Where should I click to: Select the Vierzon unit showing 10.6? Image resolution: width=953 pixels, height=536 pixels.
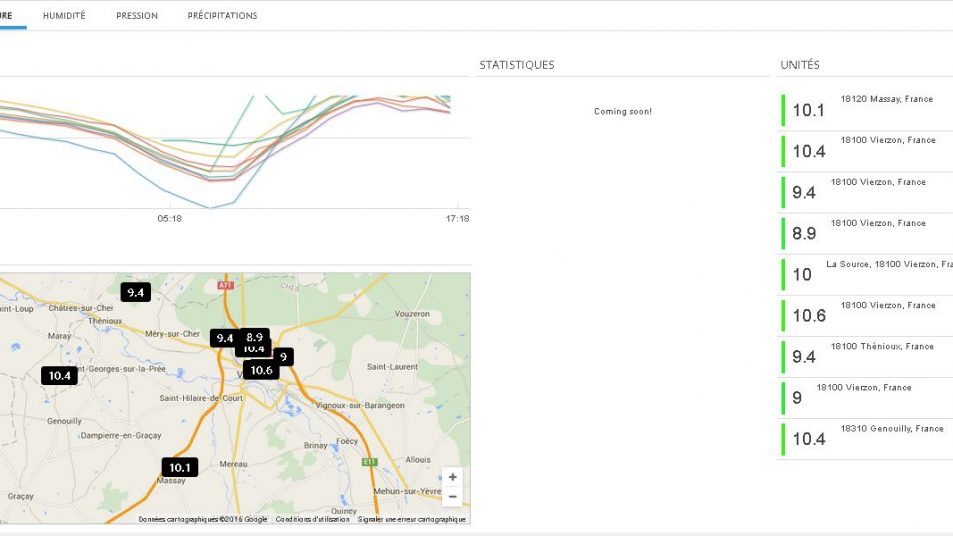tap(866, 314)
